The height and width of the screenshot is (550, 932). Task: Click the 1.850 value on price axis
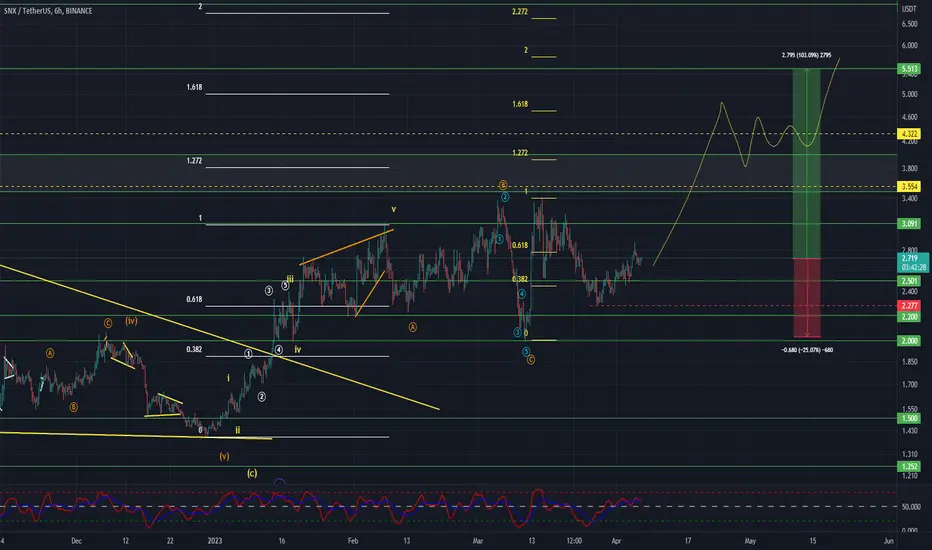[909, 362]
